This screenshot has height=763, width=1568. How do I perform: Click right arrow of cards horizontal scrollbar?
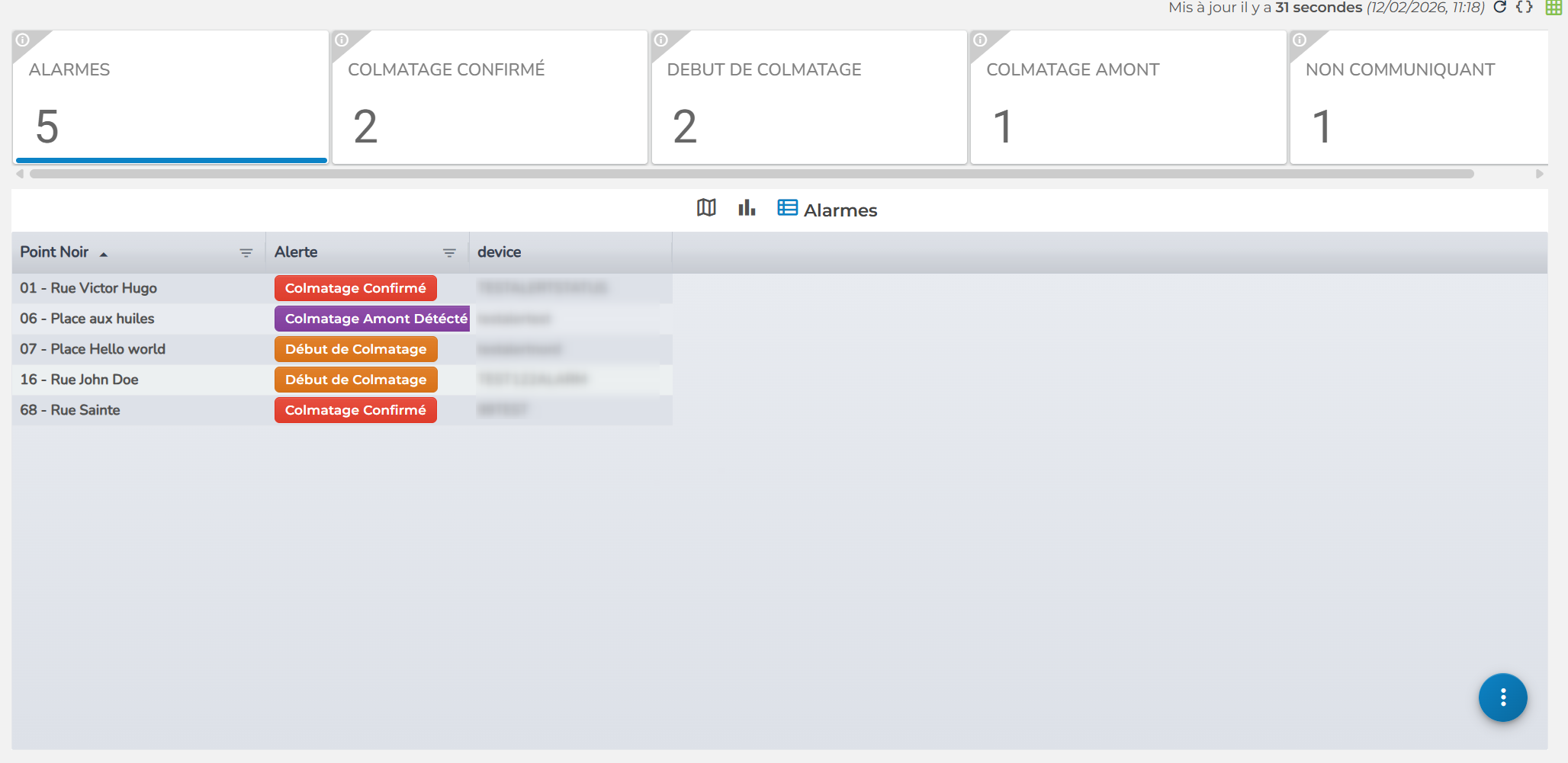coord(1539,174)
